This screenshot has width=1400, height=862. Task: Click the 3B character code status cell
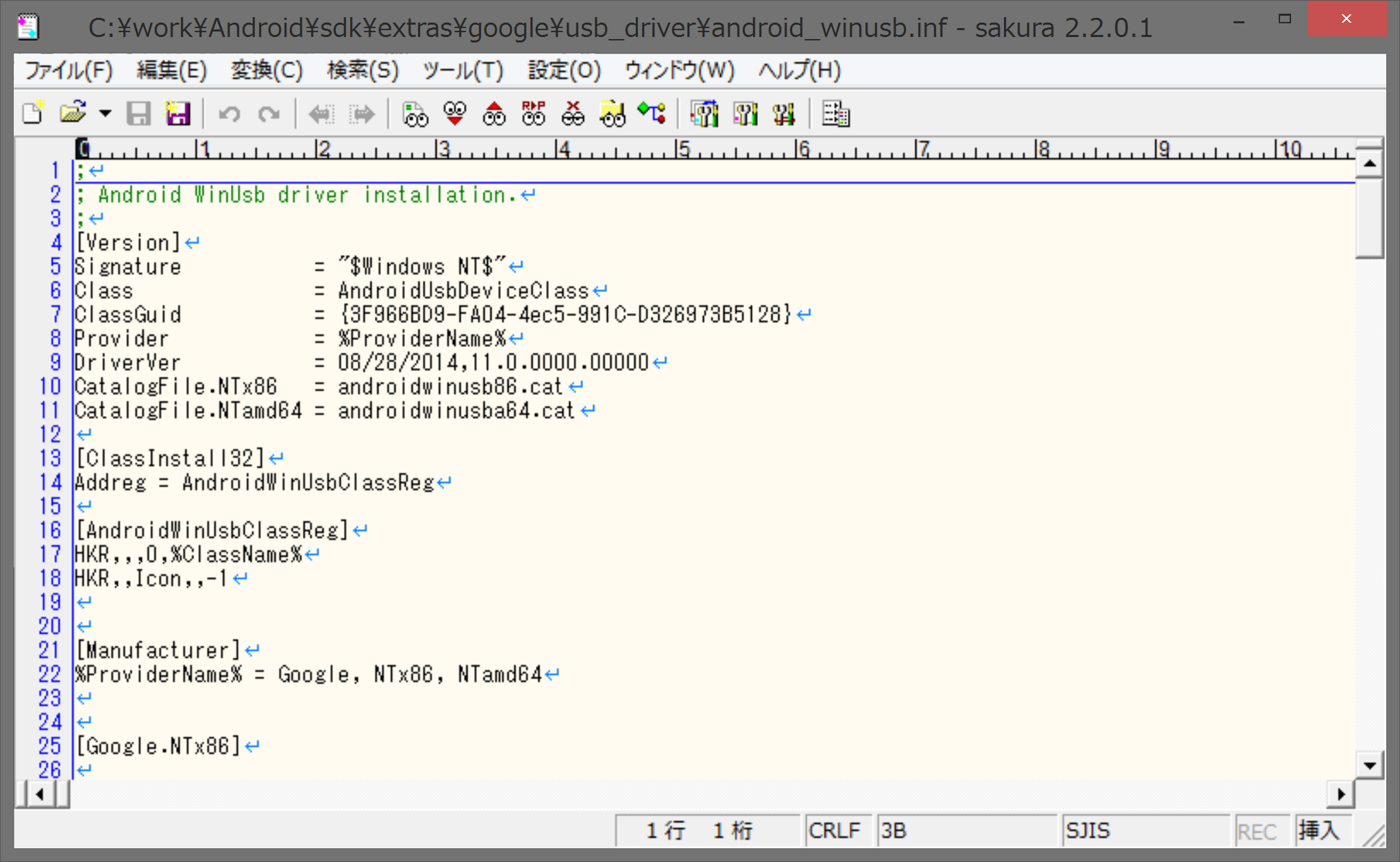pyautogui.click(x=966, y=830)
